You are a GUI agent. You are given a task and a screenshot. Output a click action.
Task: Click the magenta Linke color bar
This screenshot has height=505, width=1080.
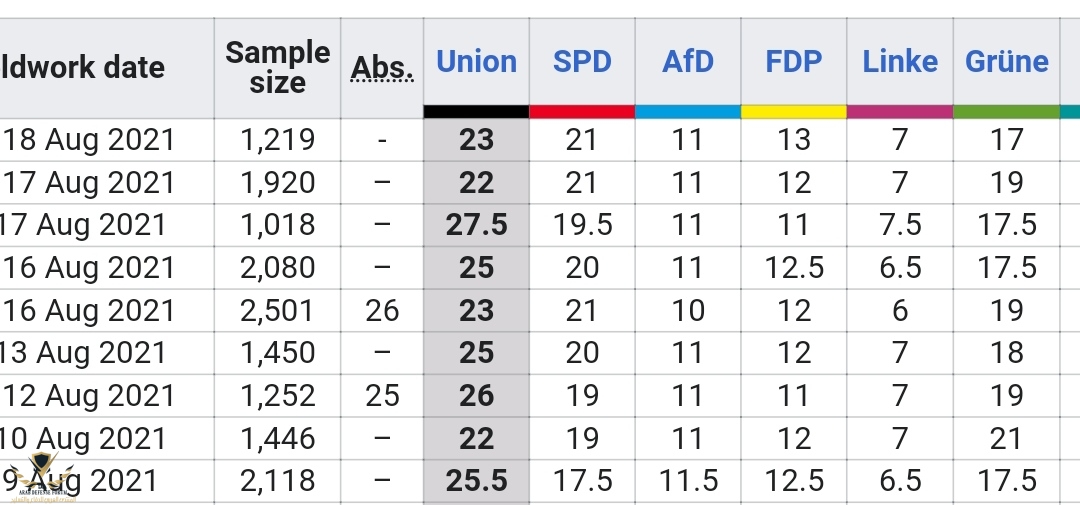tap(900, 112)
